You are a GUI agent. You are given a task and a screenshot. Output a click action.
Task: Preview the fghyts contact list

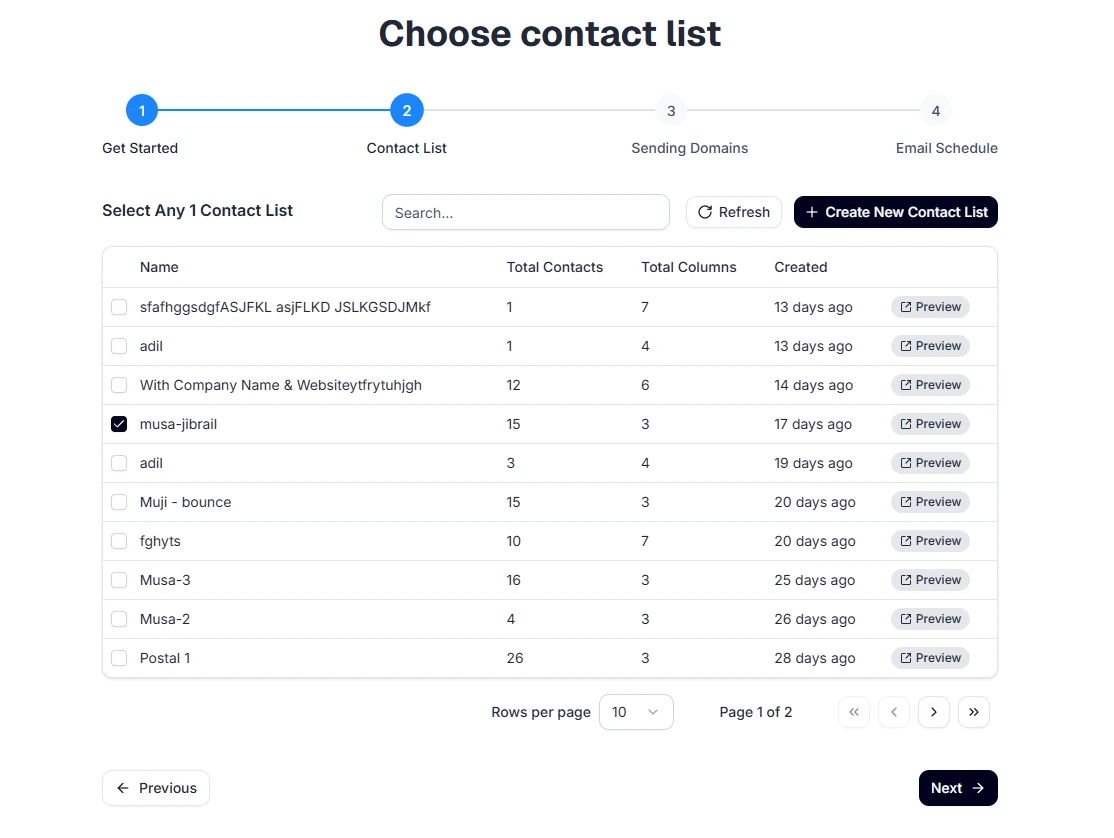[930, 541]
